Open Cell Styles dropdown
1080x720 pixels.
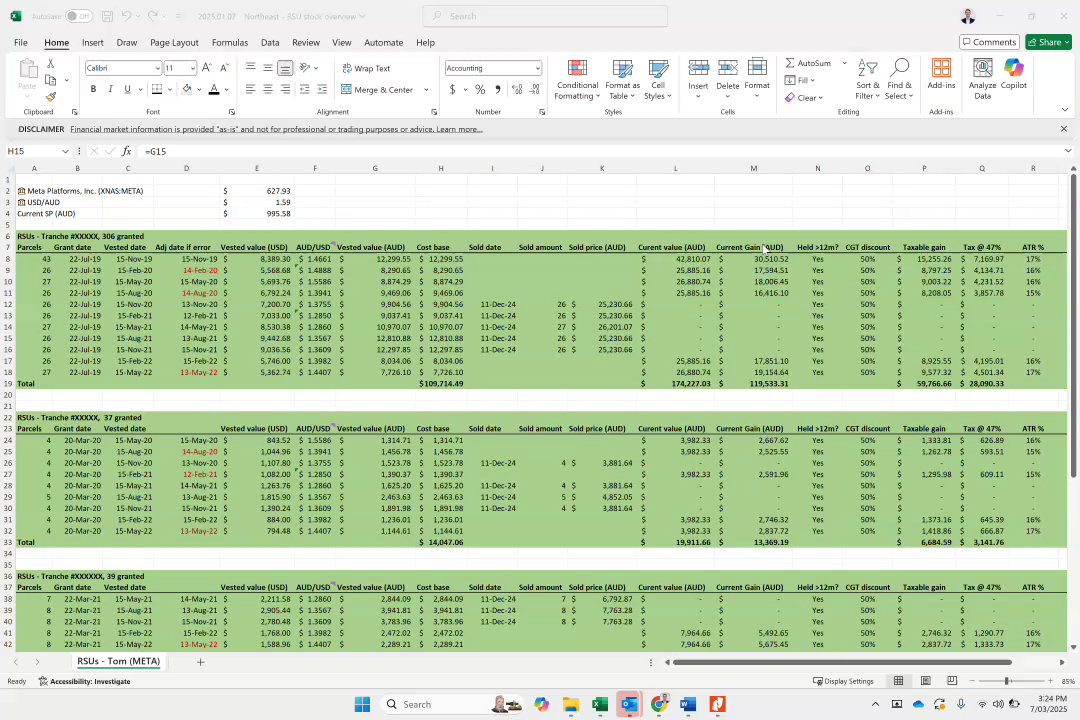(658, 79)
